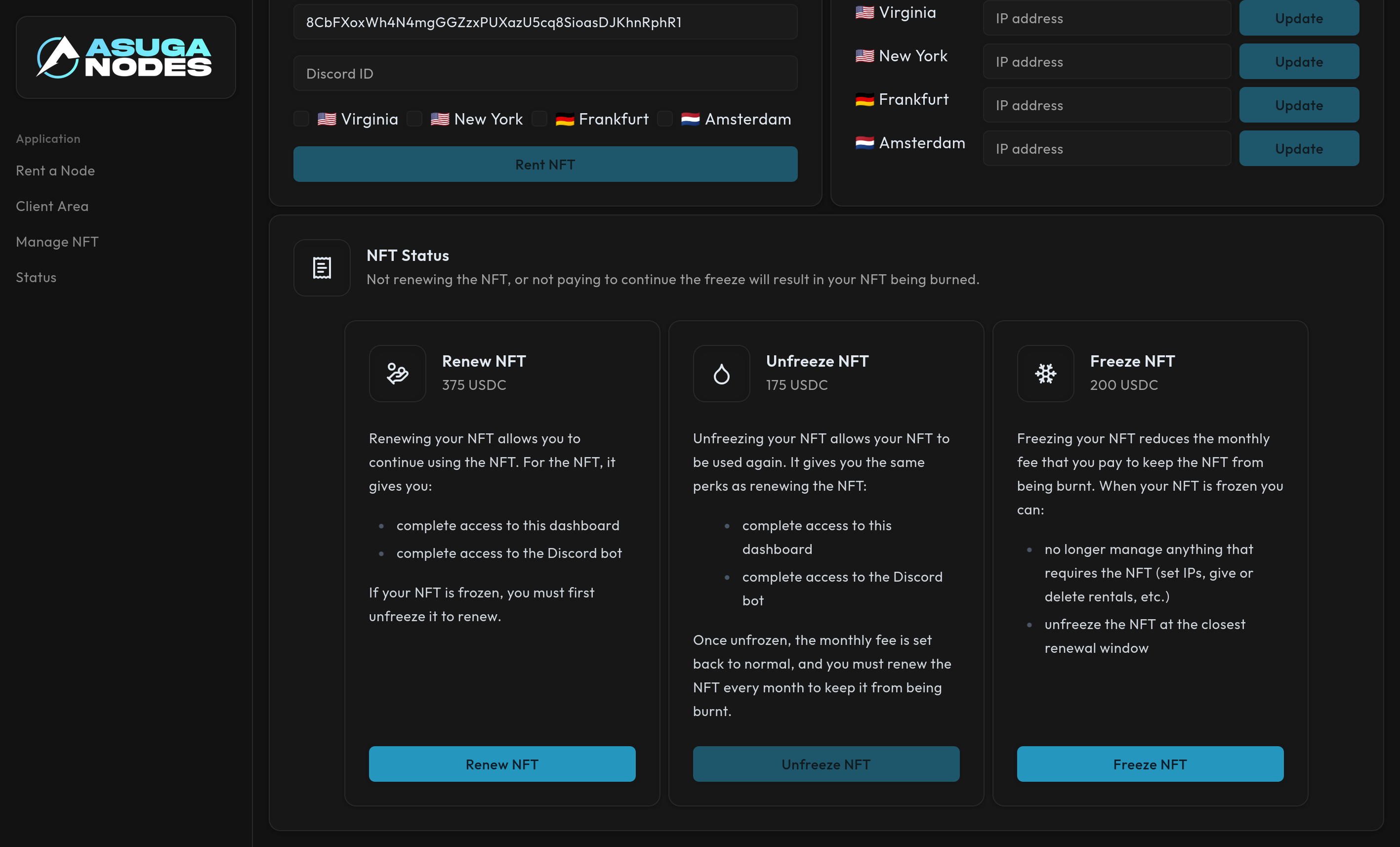Open Rent a Node in sidebar
Image resolution: width=1400 pixels, height=847 pixels.
pos(55,170)
